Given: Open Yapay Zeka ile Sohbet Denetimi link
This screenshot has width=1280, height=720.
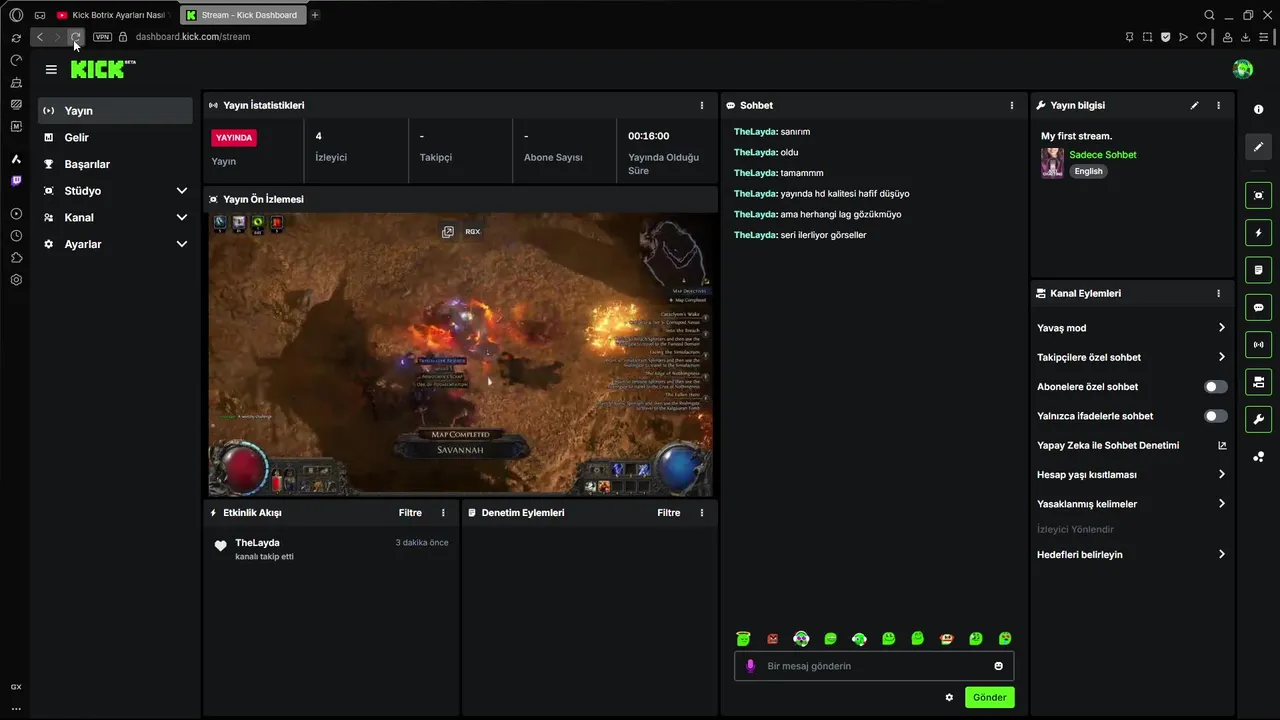Looking at the screenshot, I should [1132, 445].
